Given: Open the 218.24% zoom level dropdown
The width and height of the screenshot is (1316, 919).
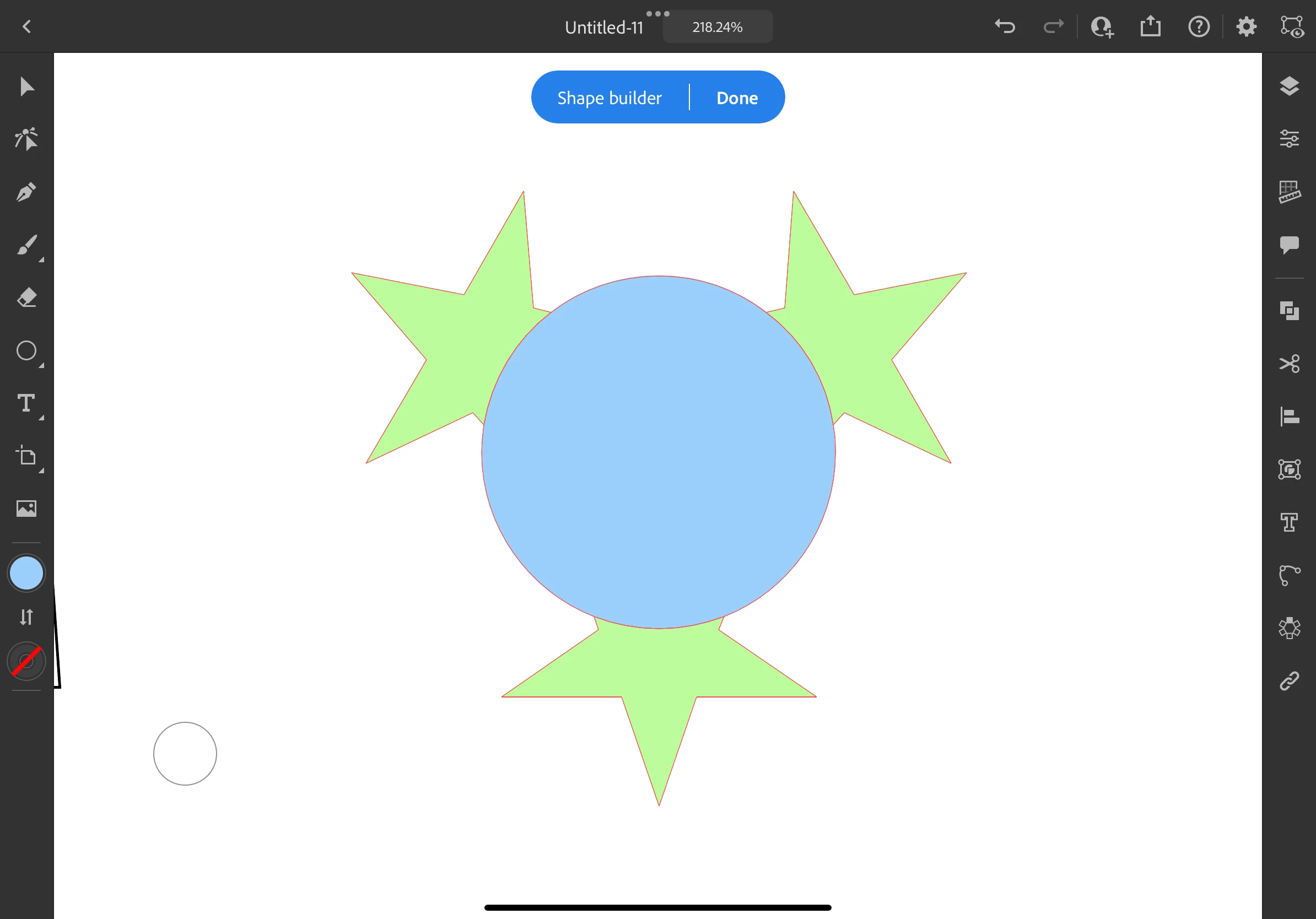Looking at the screenshot, I should click(717, 27).
